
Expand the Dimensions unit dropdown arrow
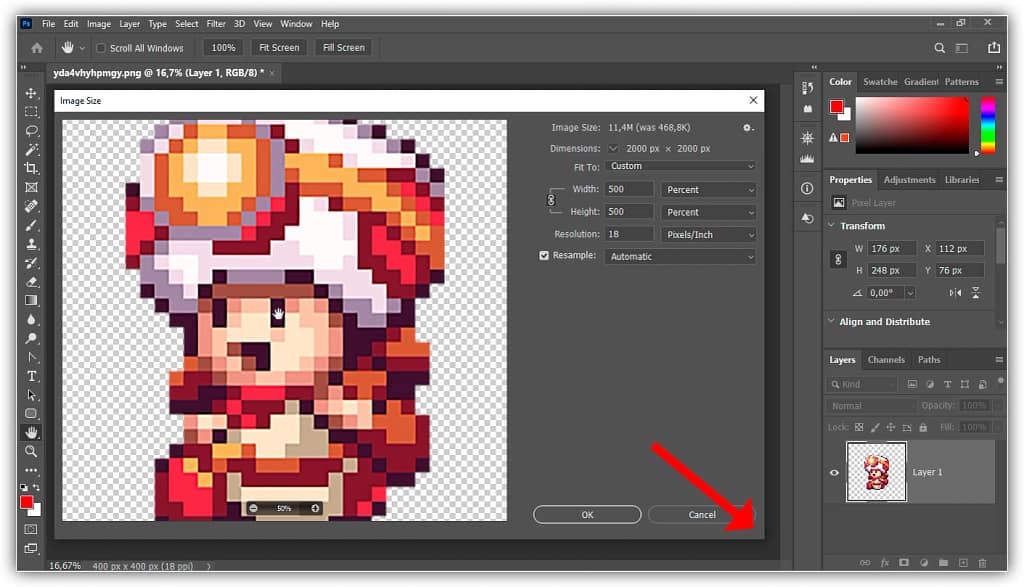point(613,149)
